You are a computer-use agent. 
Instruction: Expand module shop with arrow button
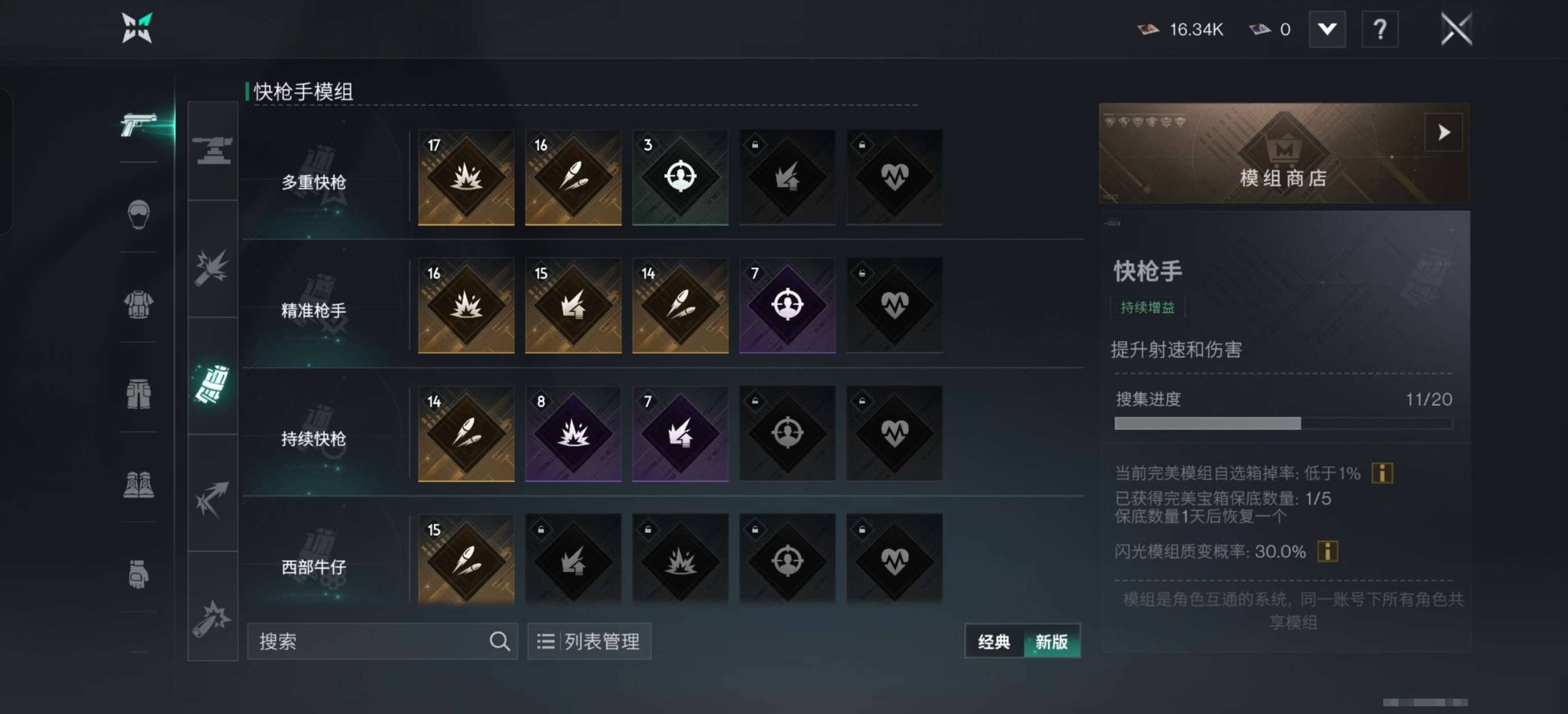click(x=1444, y=132)
